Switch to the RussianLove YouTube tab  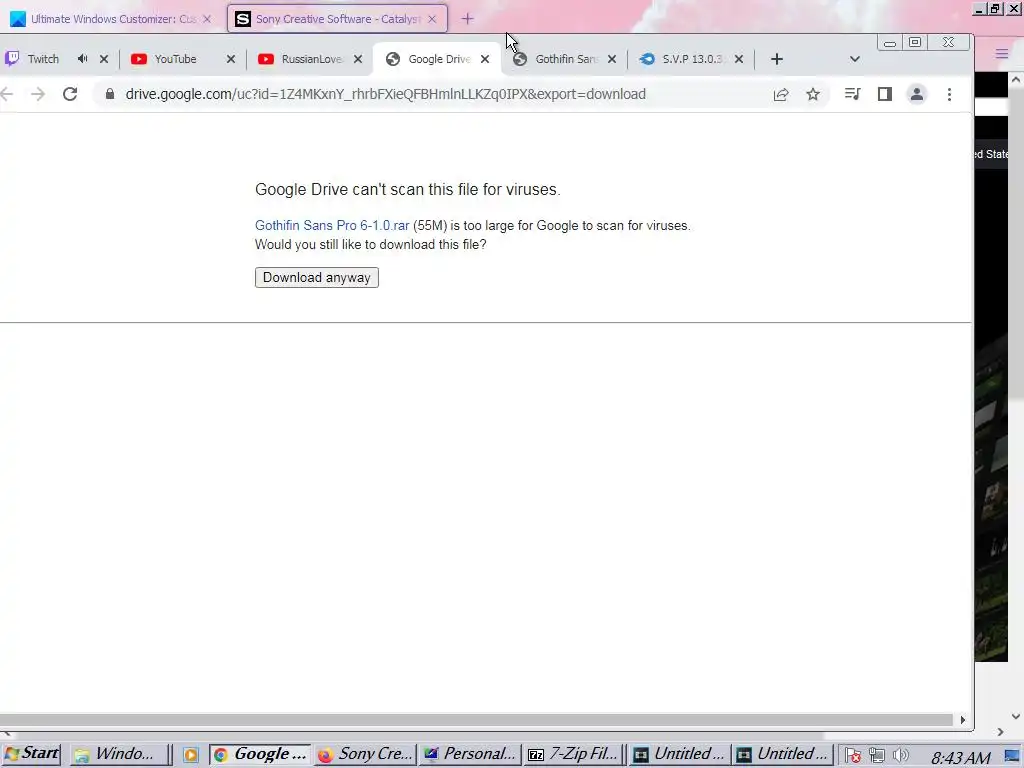[312, 59]
